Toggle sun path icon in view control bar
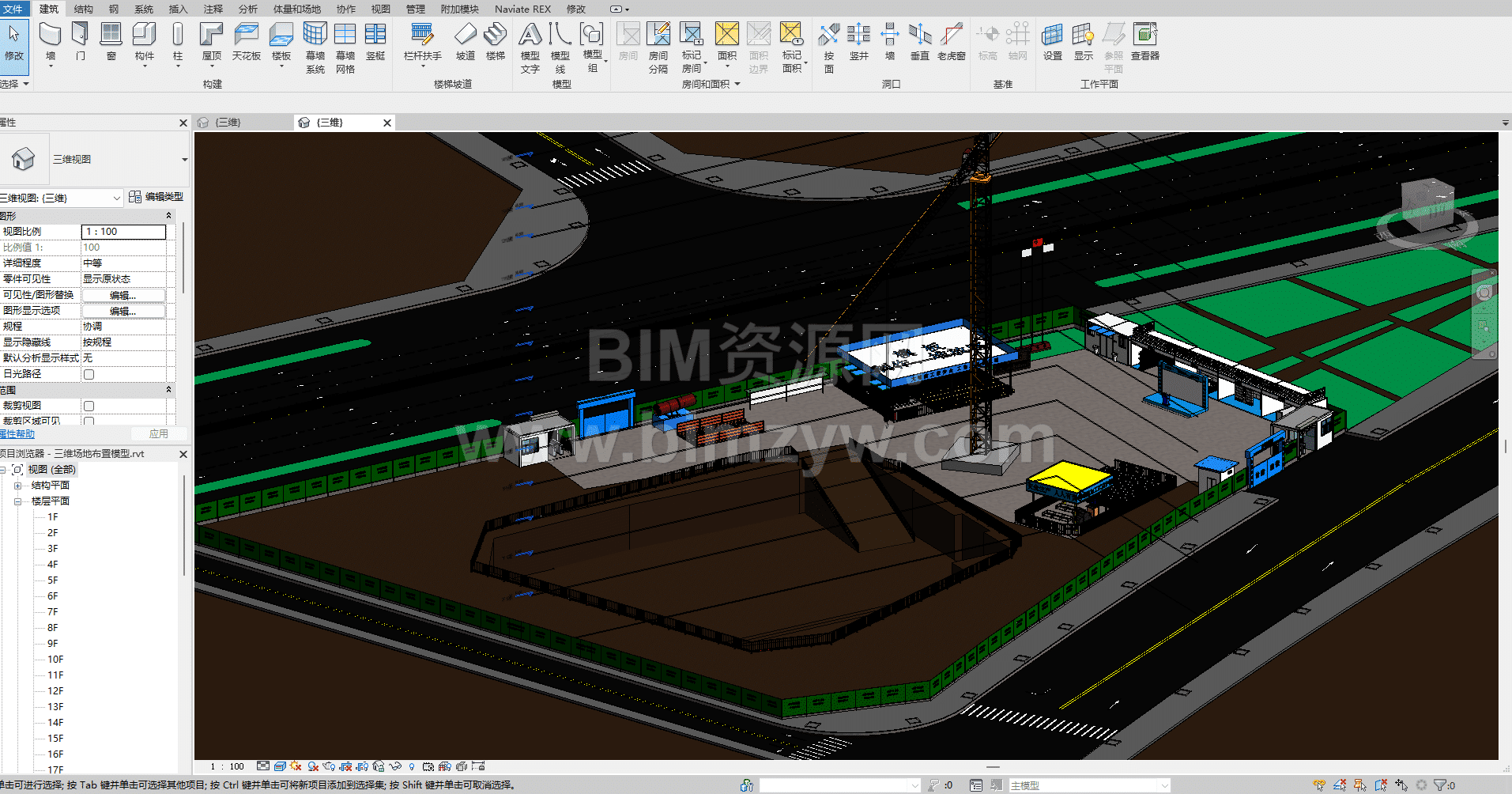1512x794 pixels. (296, 766)
